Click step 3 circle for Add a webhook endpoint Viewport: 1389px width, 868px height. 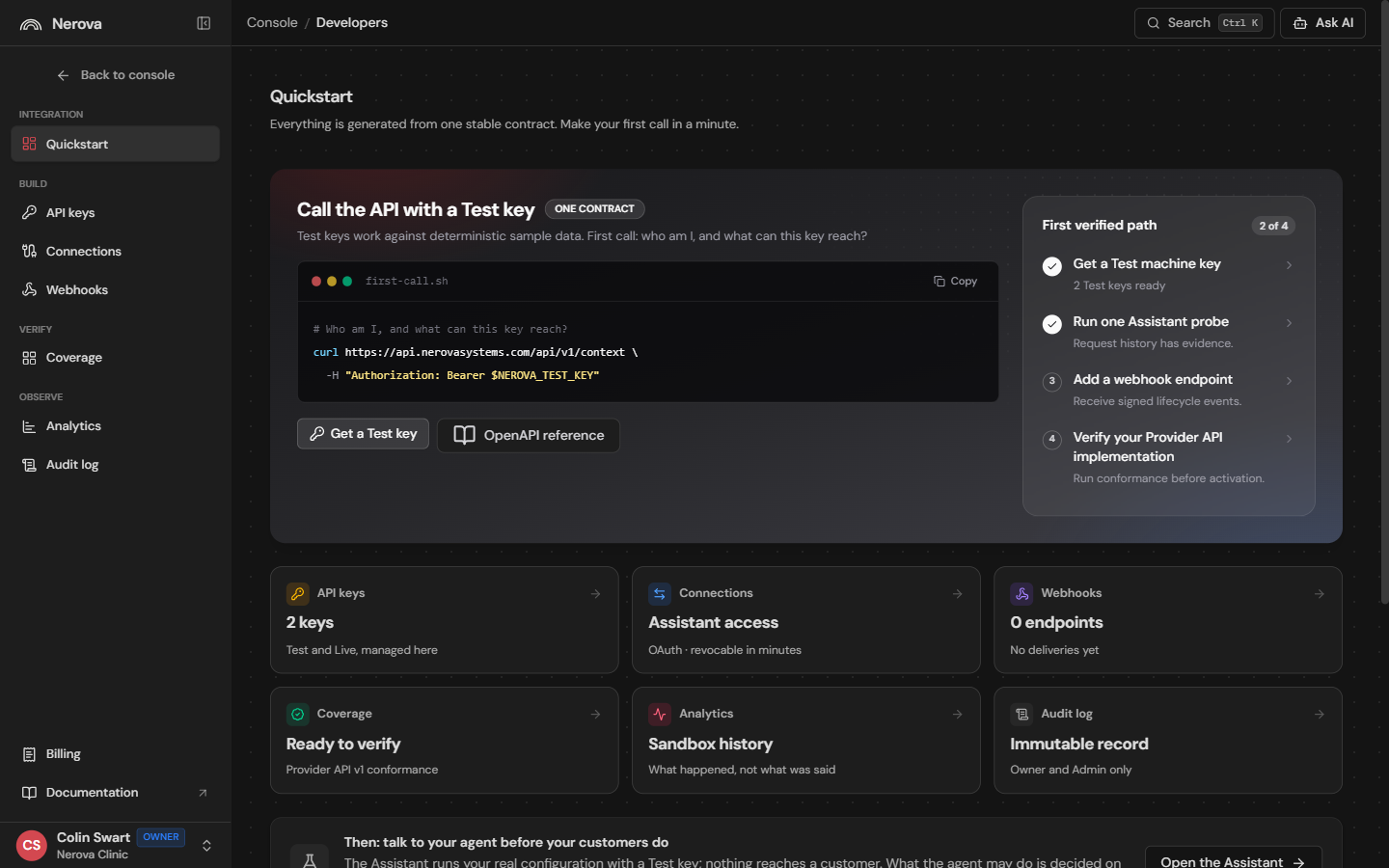point(1052,381)
